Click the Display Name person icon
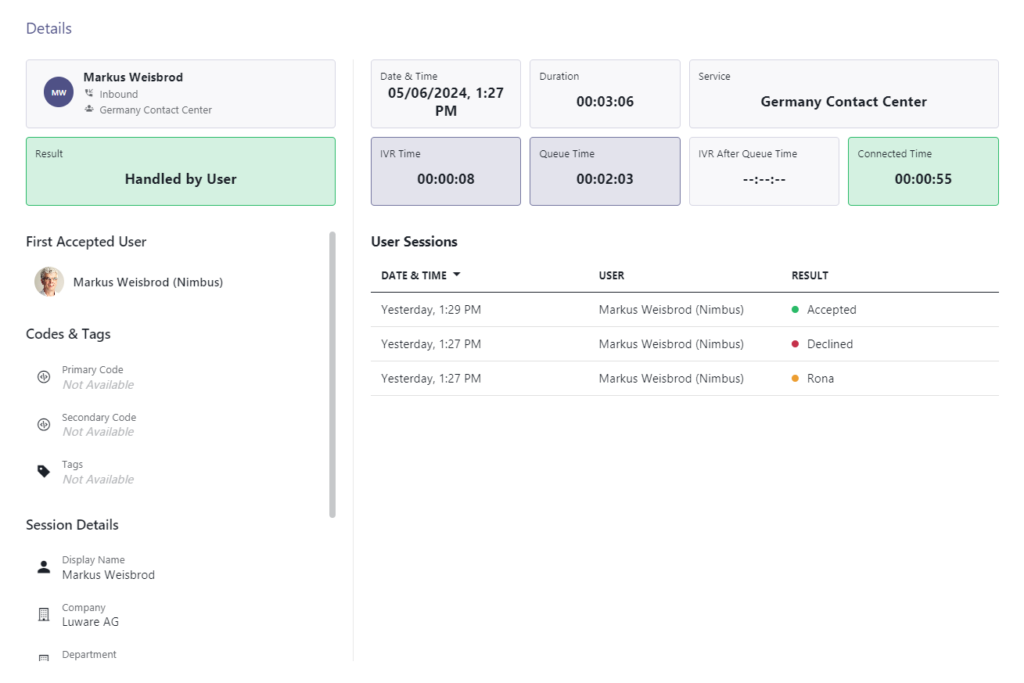The width and height of the screenshot is (1024, 683). (43, 566)
